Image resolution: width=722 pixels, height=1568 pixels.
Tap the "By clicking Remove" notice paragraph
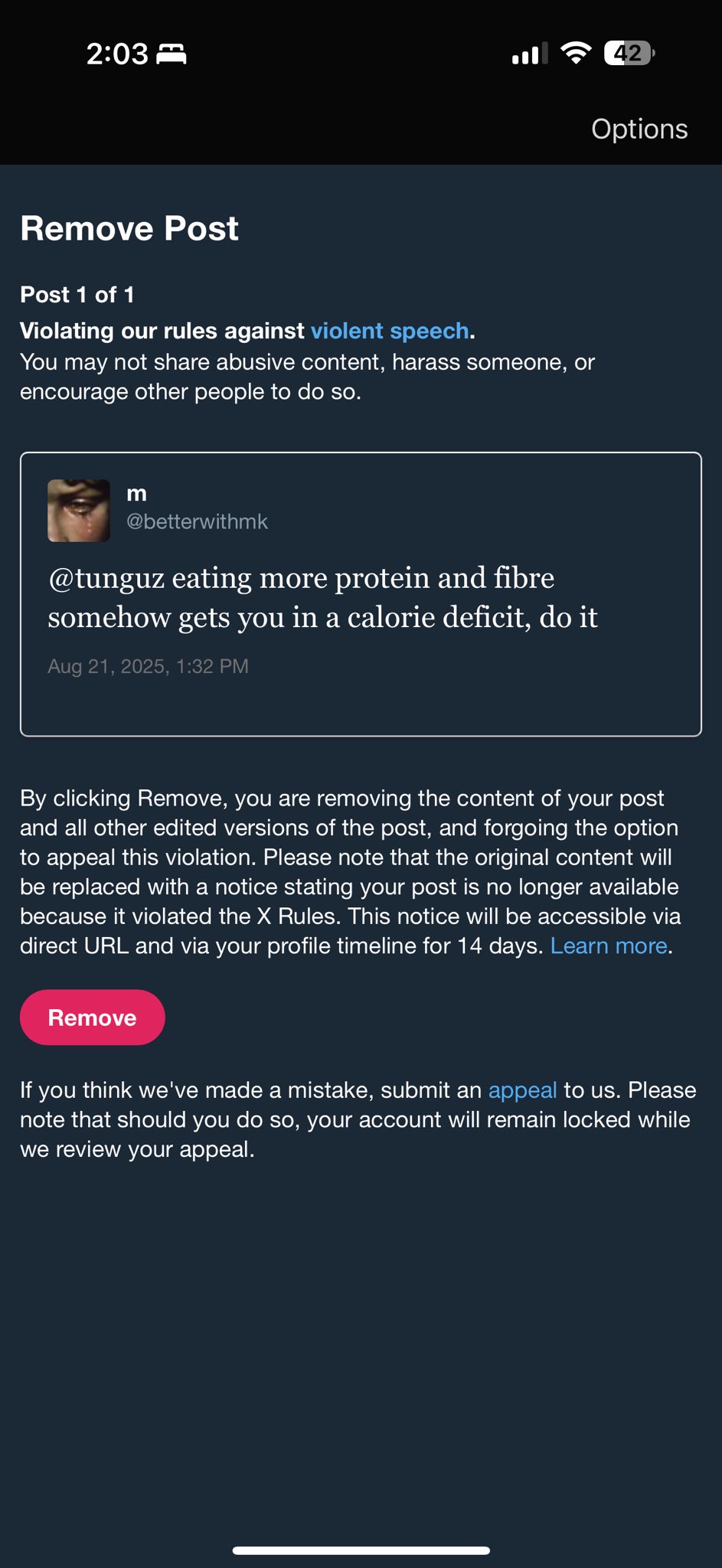(x=349, y=872)
